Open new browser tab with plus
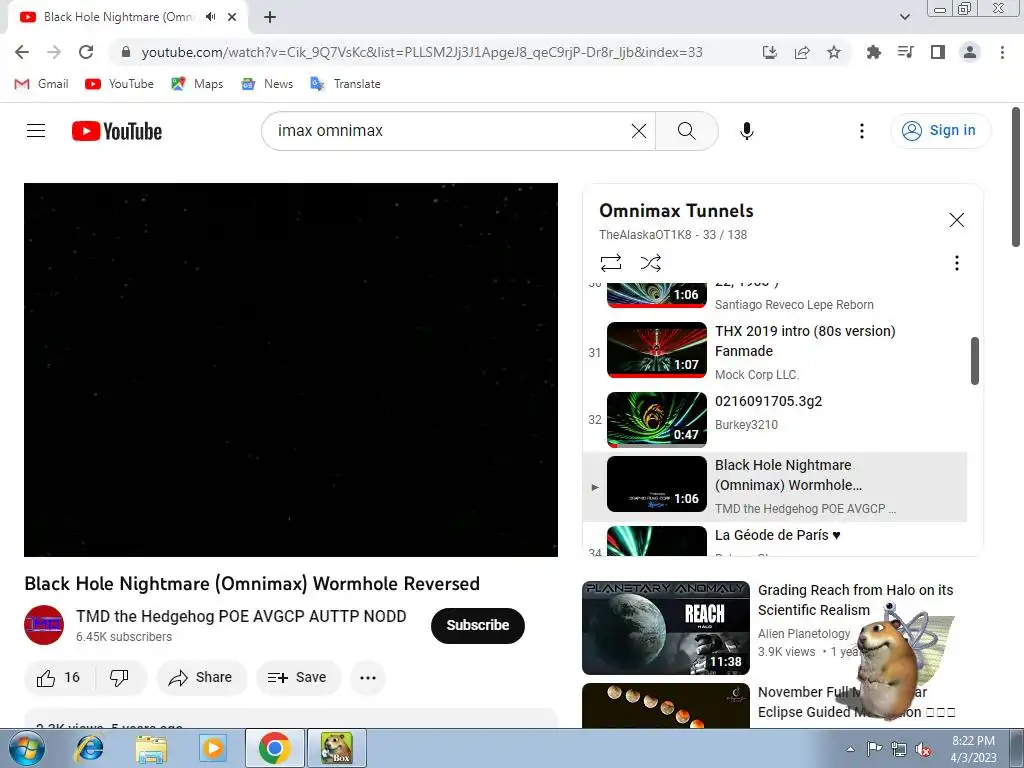The width and height of the screenshot is (1024, 768). tap(270, 17)
